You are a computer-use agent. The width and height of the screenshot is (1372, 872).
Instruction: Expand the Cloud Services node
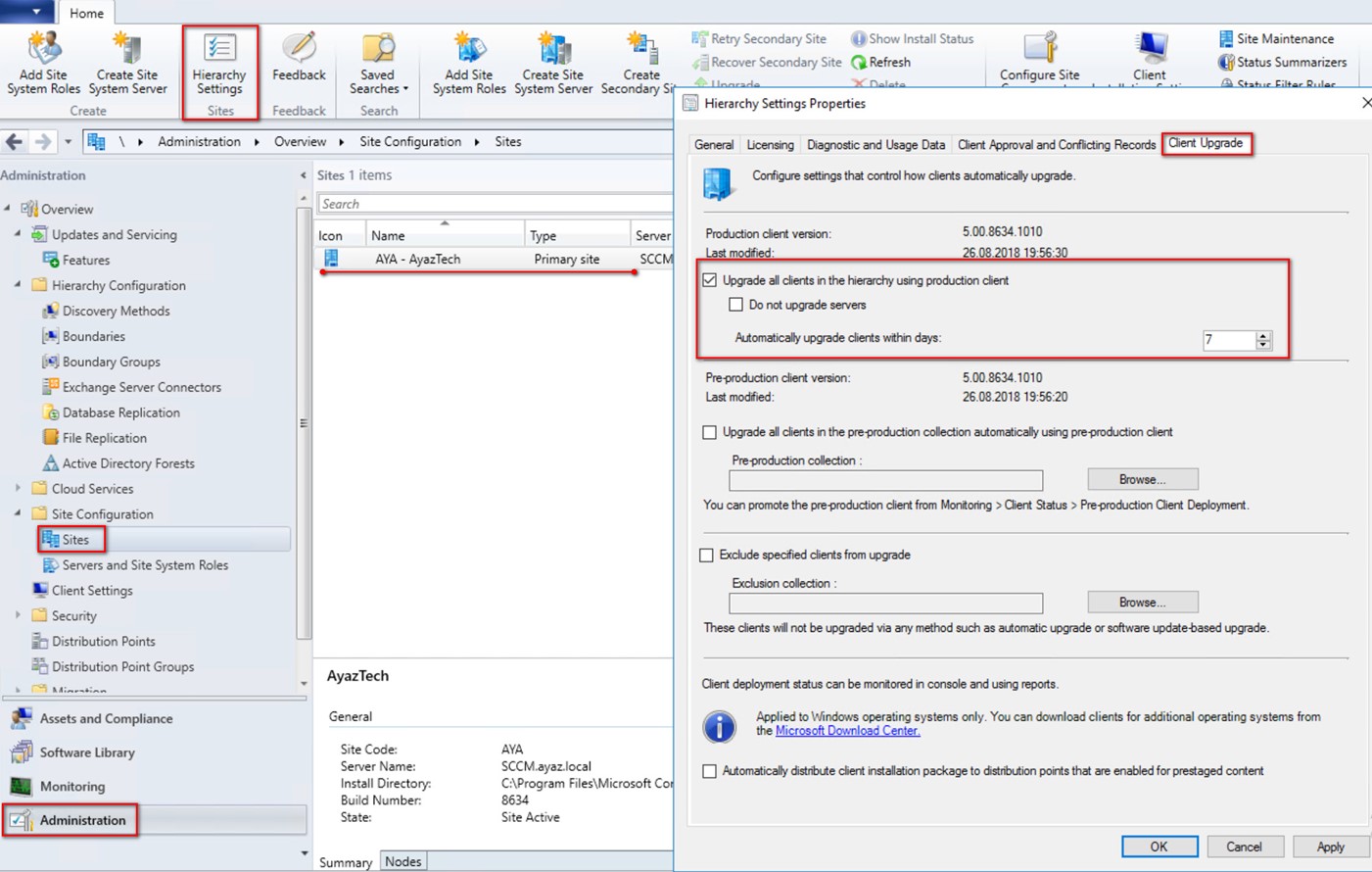pyautogui.click(x=18, y=488)
